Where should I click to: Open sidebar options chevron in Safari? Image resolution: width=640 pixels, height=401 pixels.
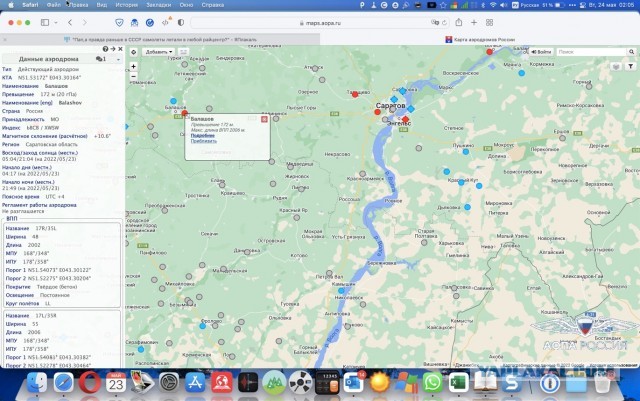[56, 23]
